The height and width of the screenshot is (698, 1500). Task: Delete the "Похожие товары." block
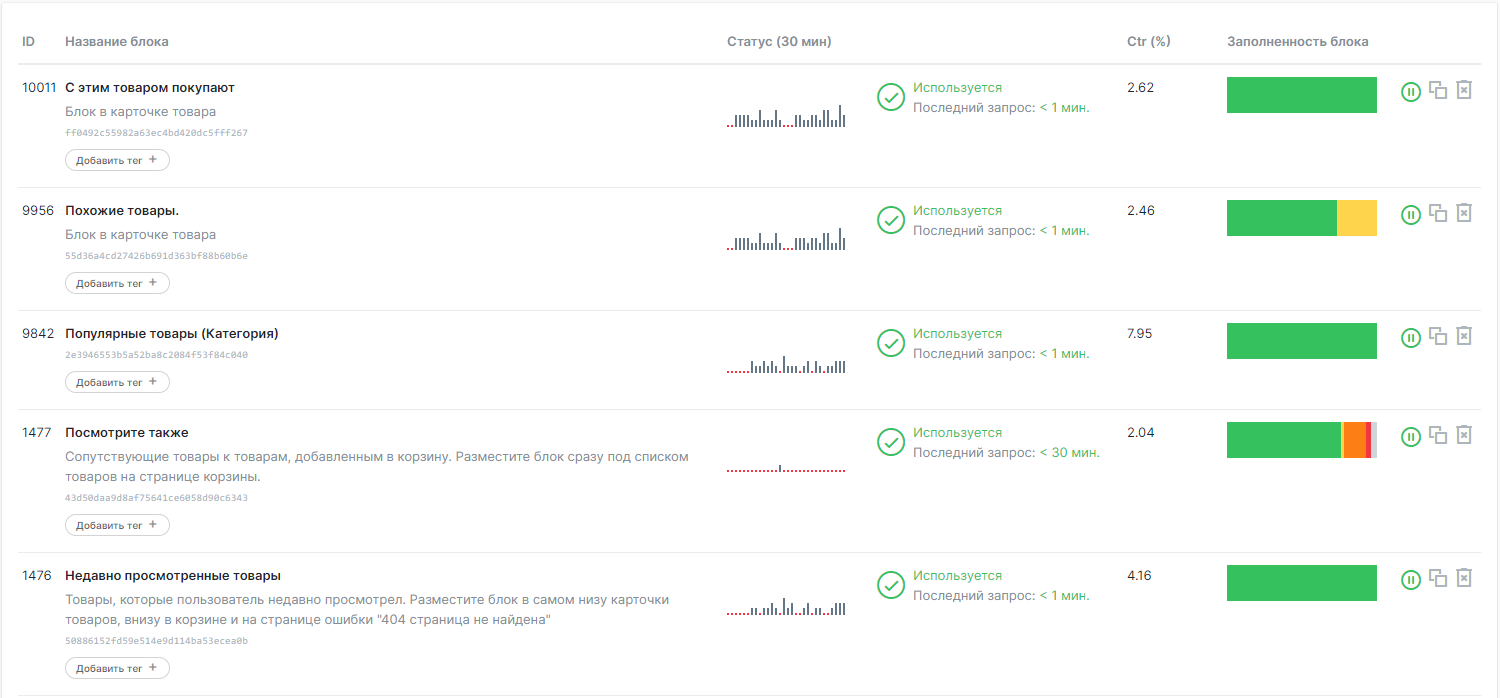tap(1464, 213)
